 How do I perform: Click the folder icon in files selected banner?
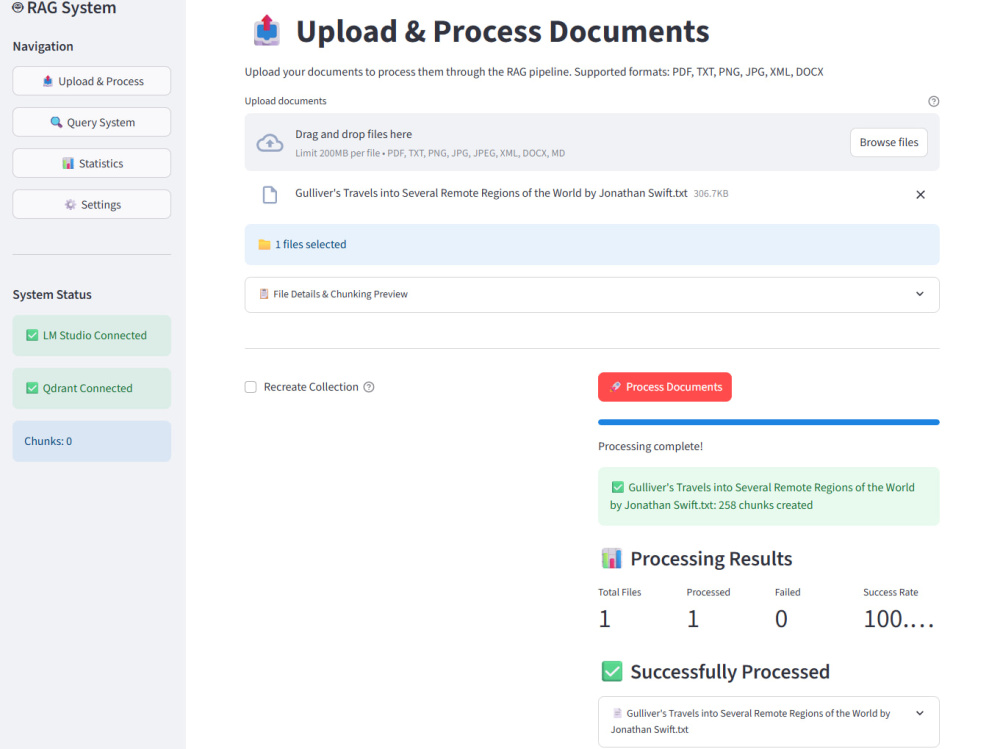264,244
